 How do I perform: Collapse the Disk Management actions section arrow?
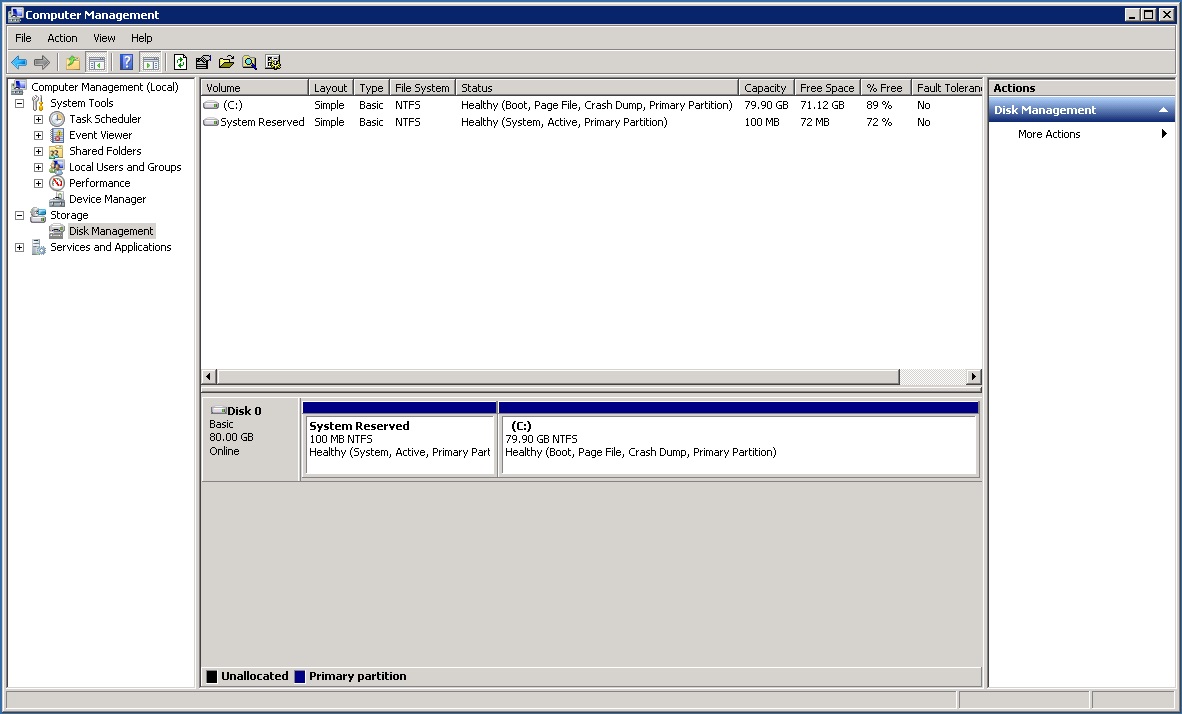(1163, 110)
